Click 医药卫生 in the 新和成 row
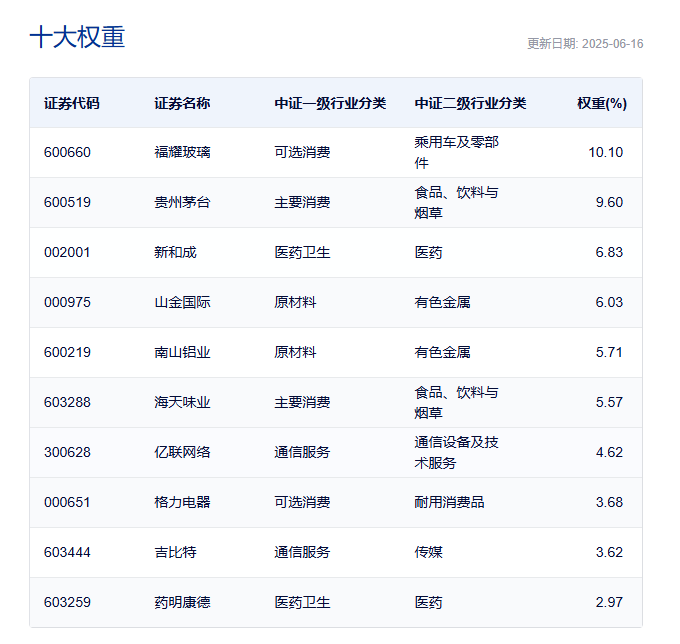Viewport: 680px width, 644px height. coord(302,252)
